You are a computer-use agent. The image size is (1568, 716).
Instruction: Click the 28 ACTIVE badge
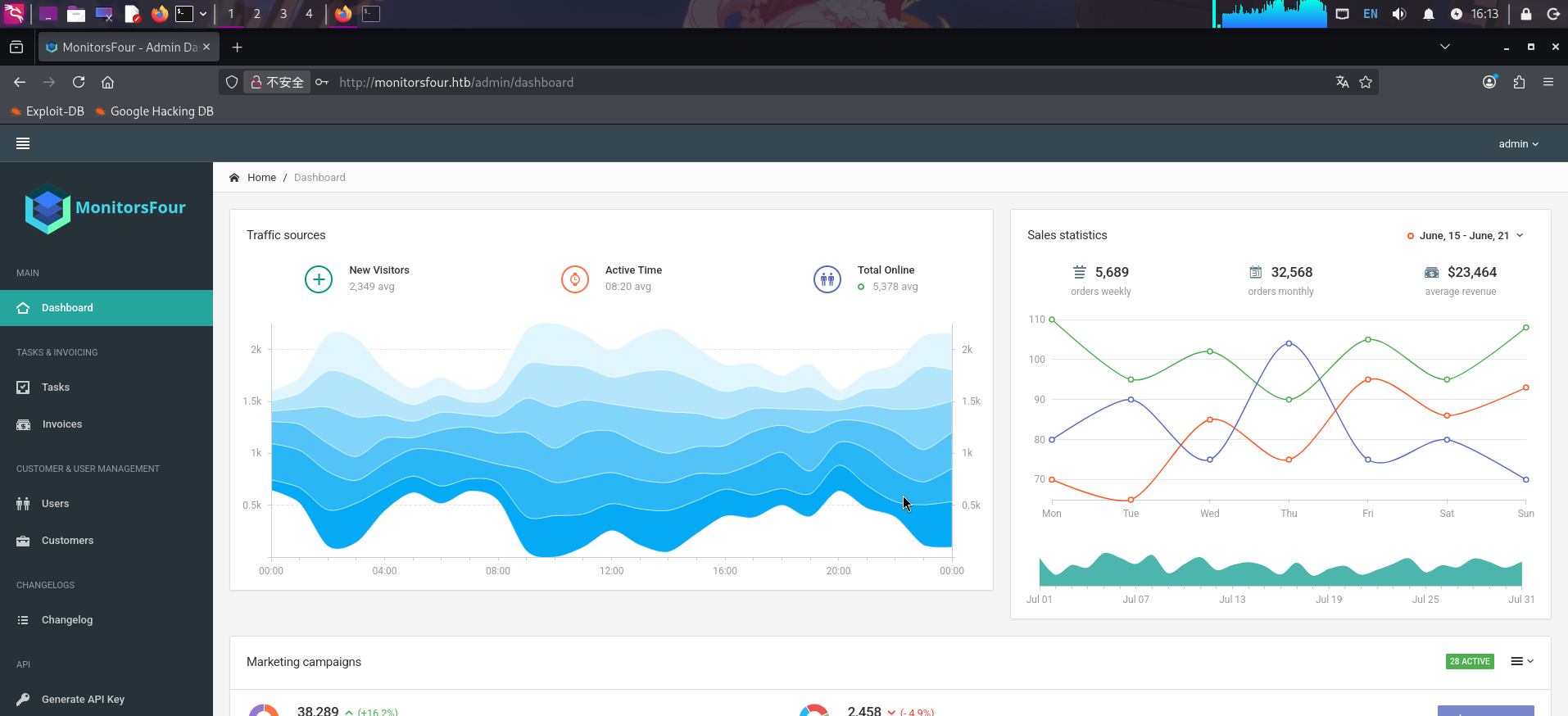pyautogui.click(x=1470, y=661)
